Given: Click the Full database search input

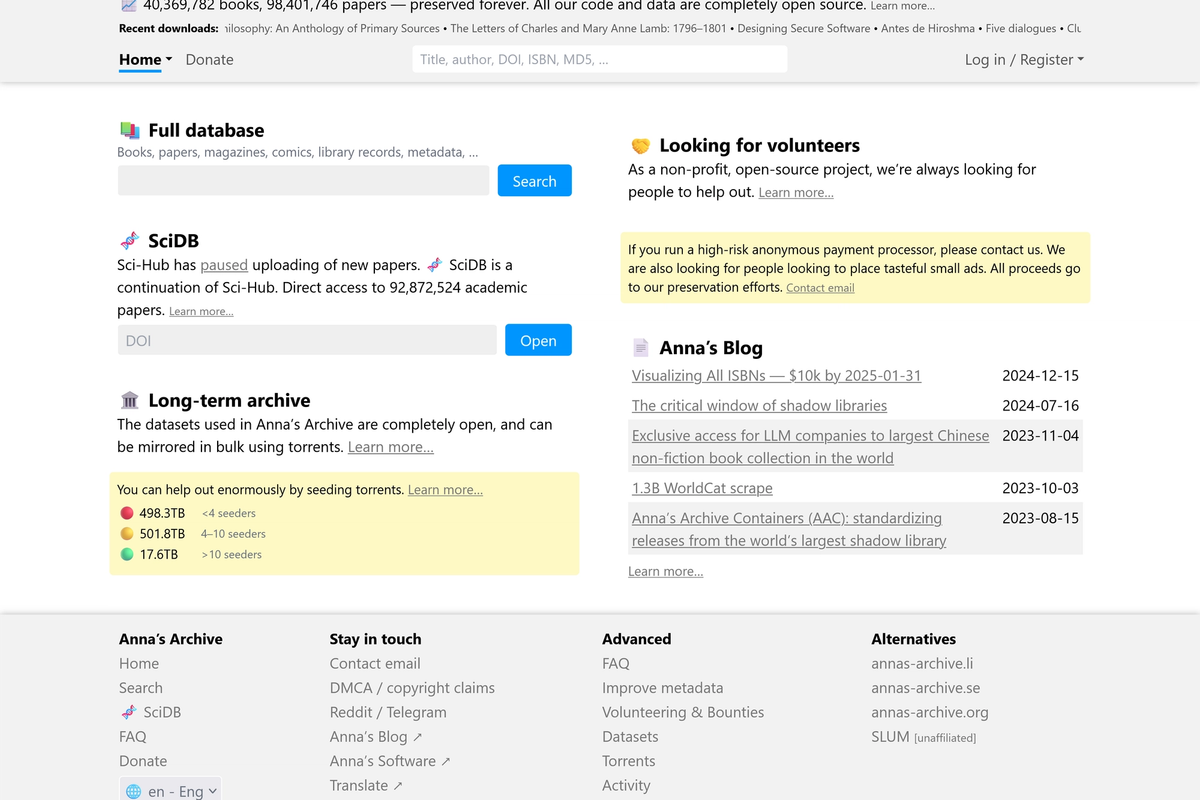Looking at the screenshot, I should [x=304, y=181].
